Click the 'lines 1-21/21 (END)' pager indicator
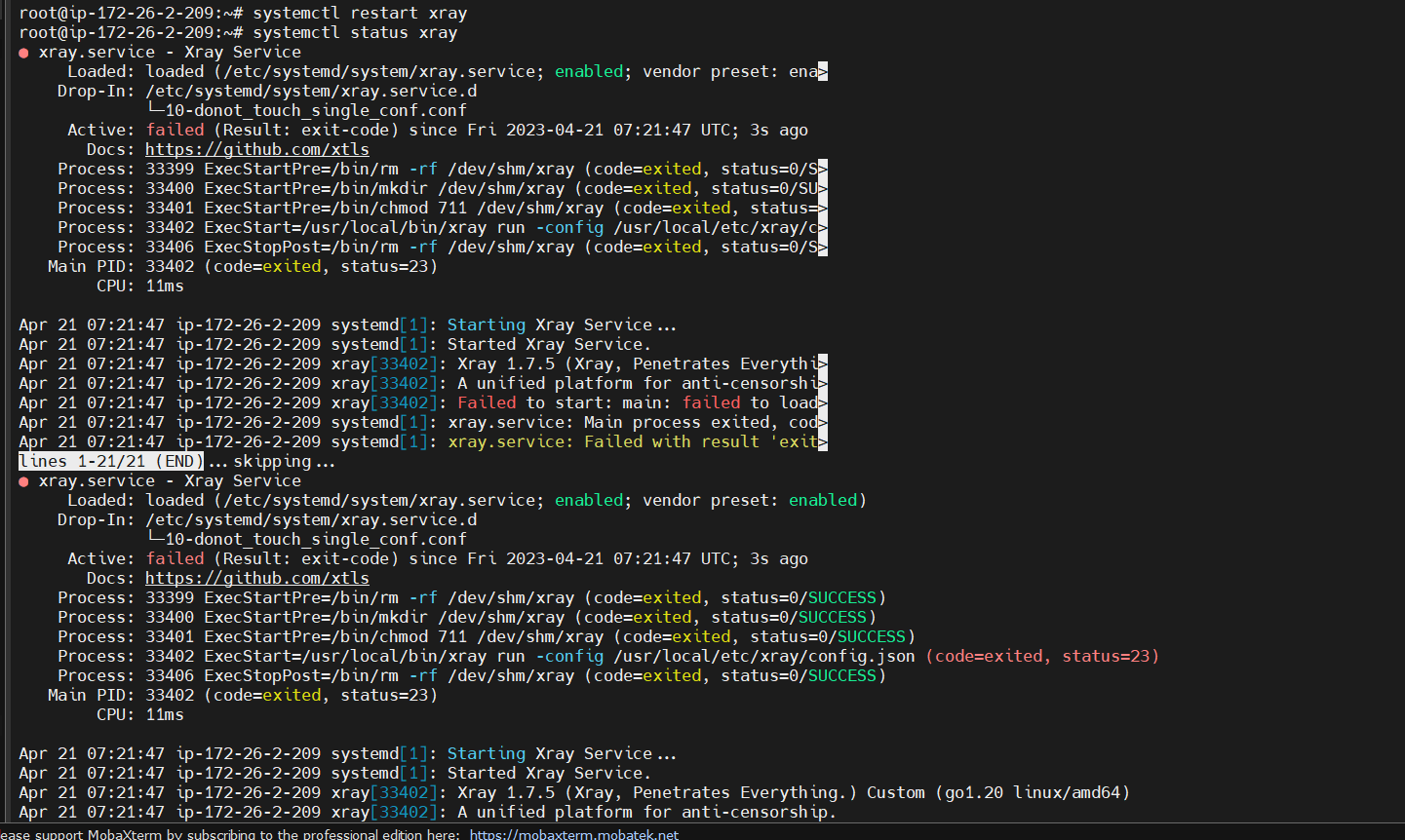 [x=110, y=460]
